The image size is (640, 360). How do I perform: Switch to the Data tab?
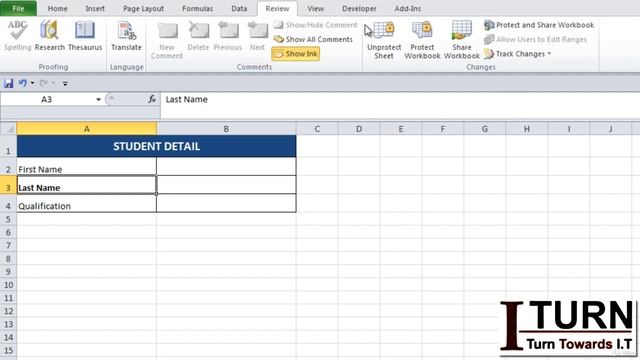click(x=239, y=8)
